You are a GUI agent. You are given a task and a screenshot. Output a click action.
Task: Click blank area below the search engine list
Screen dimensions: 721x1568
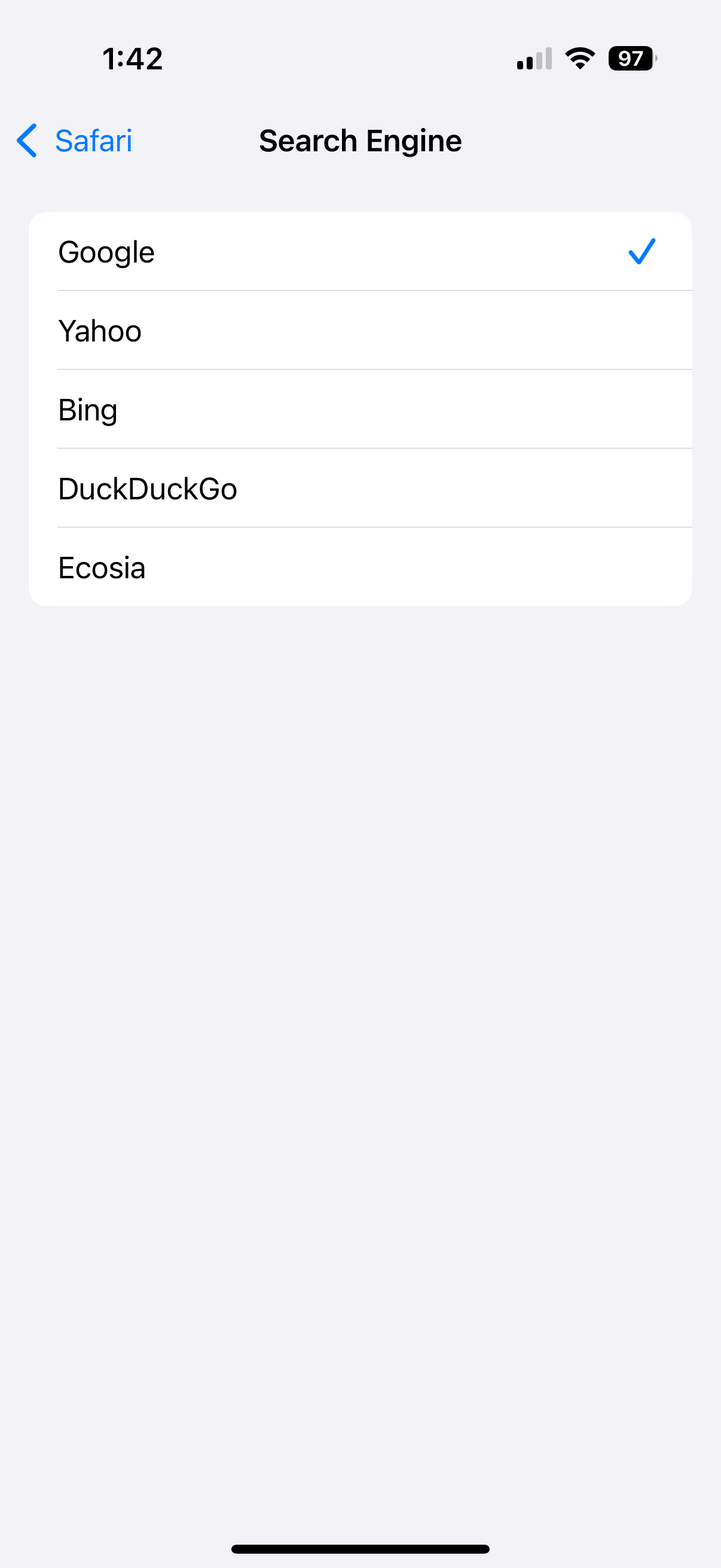tap(360, 974)
